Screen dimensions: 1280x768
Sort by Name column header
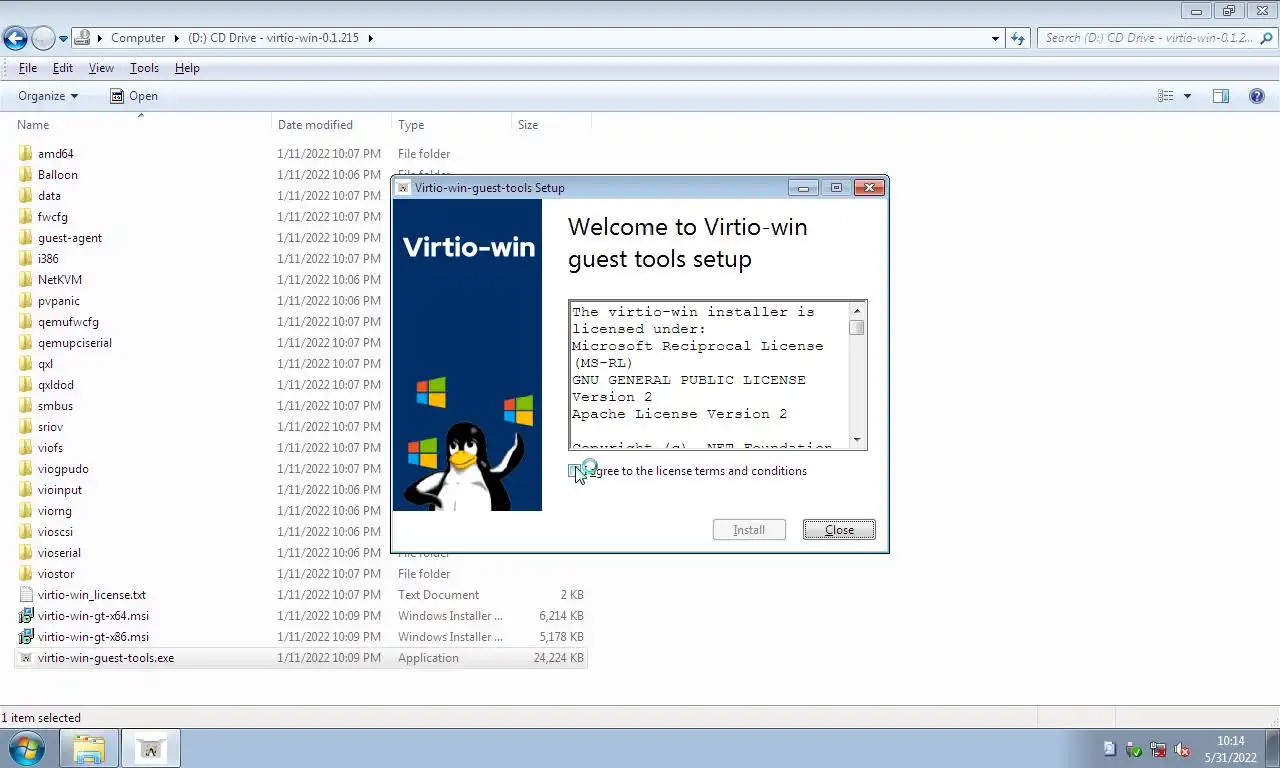(x=142, y=125)
